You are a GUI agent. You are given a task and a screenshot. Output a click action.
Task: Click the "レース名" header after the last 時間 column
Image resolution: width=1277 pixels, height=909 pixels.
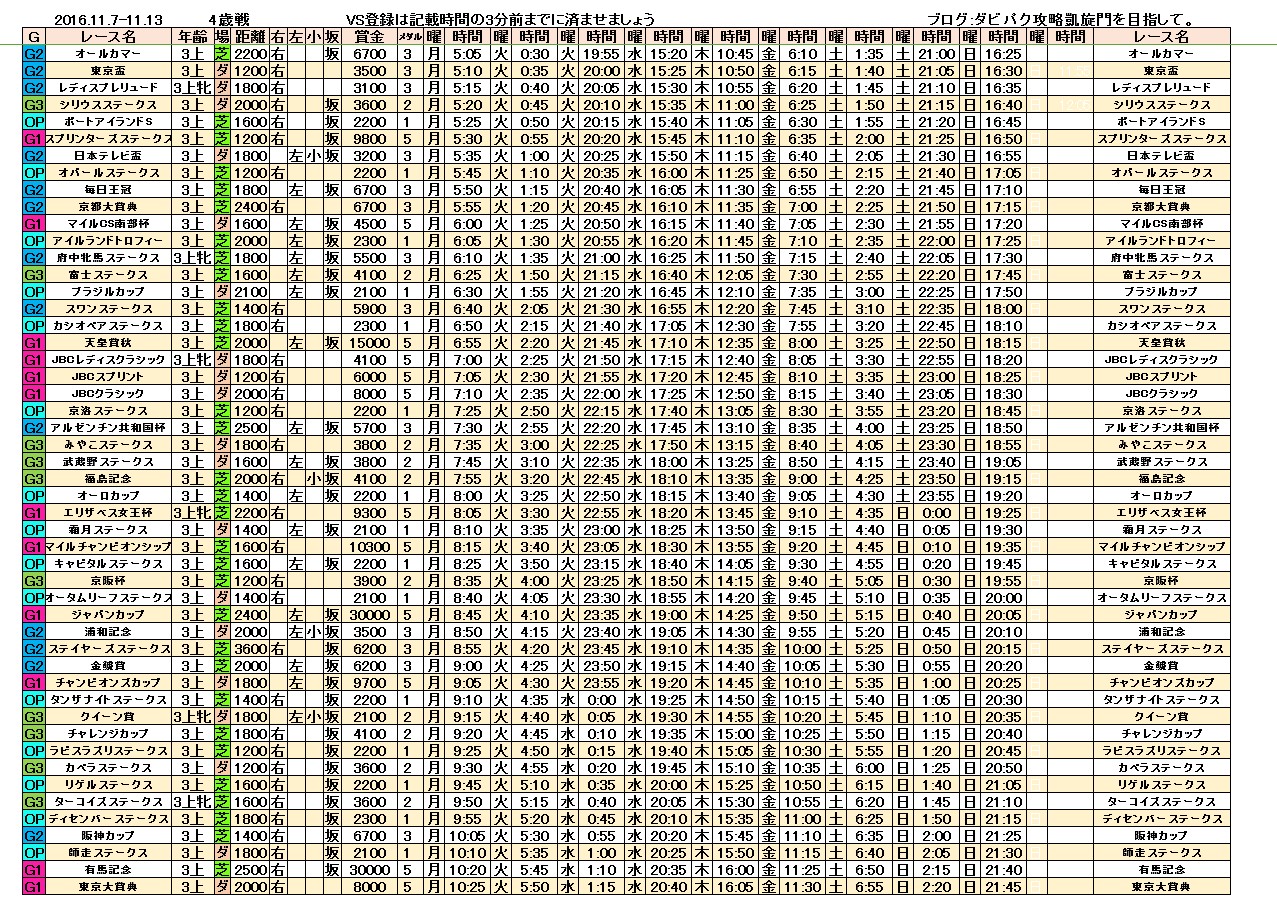[1161, 36]
